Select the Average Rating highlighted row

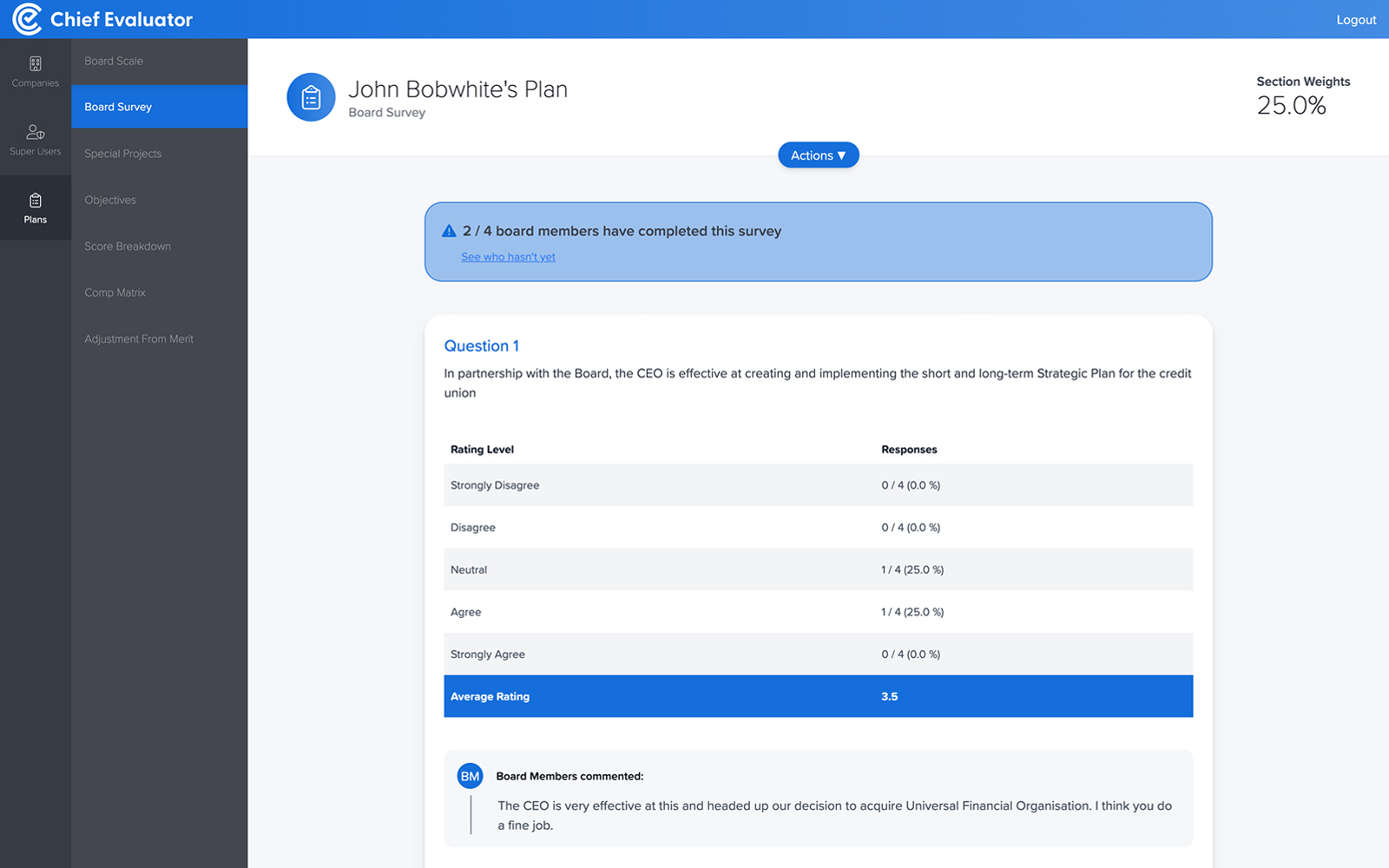coord(818,696)
